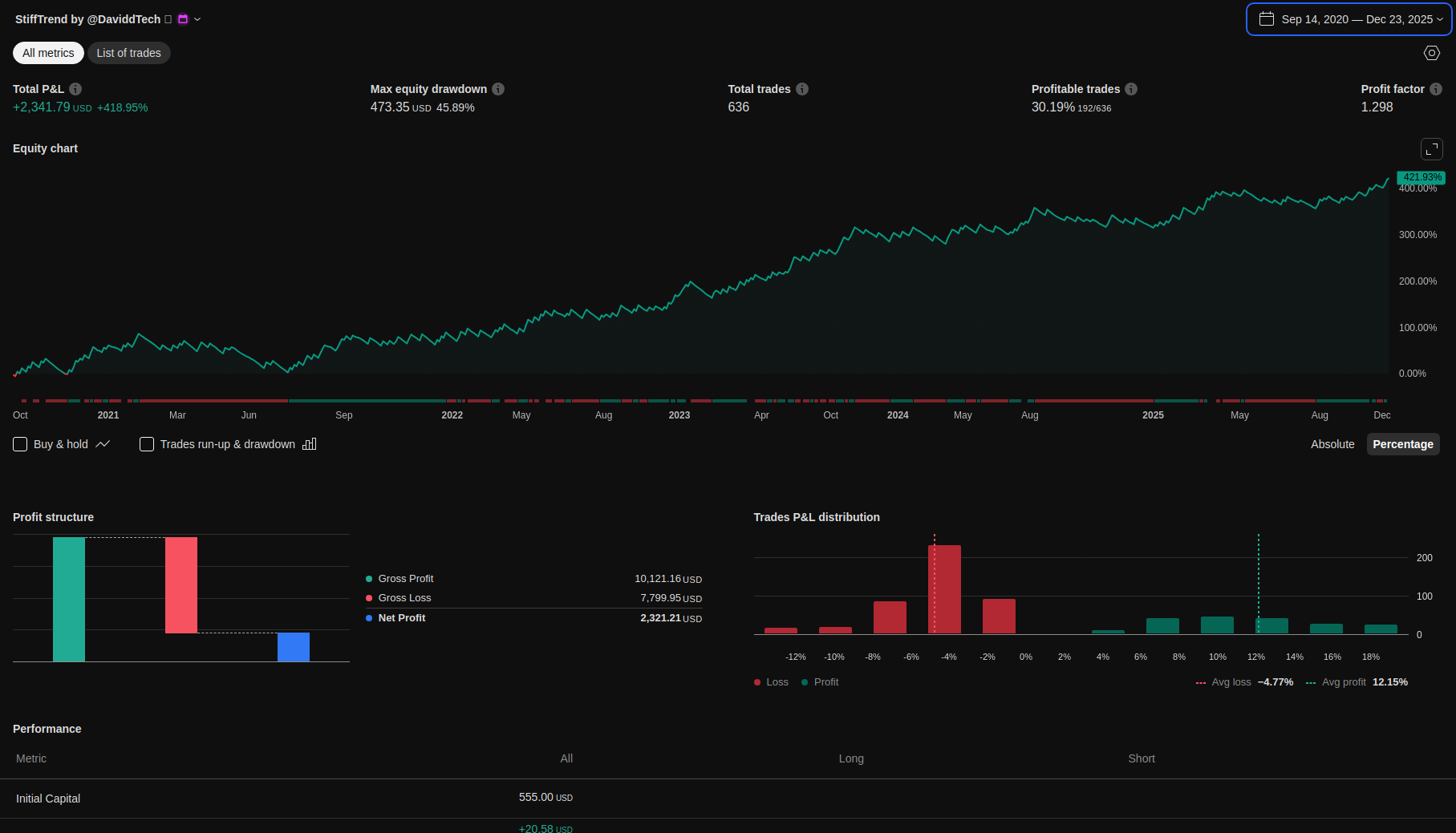Click the tallest red bar in the P&L distribution
This screenshot has height=833, width=1456.
(x=944, y=589)
